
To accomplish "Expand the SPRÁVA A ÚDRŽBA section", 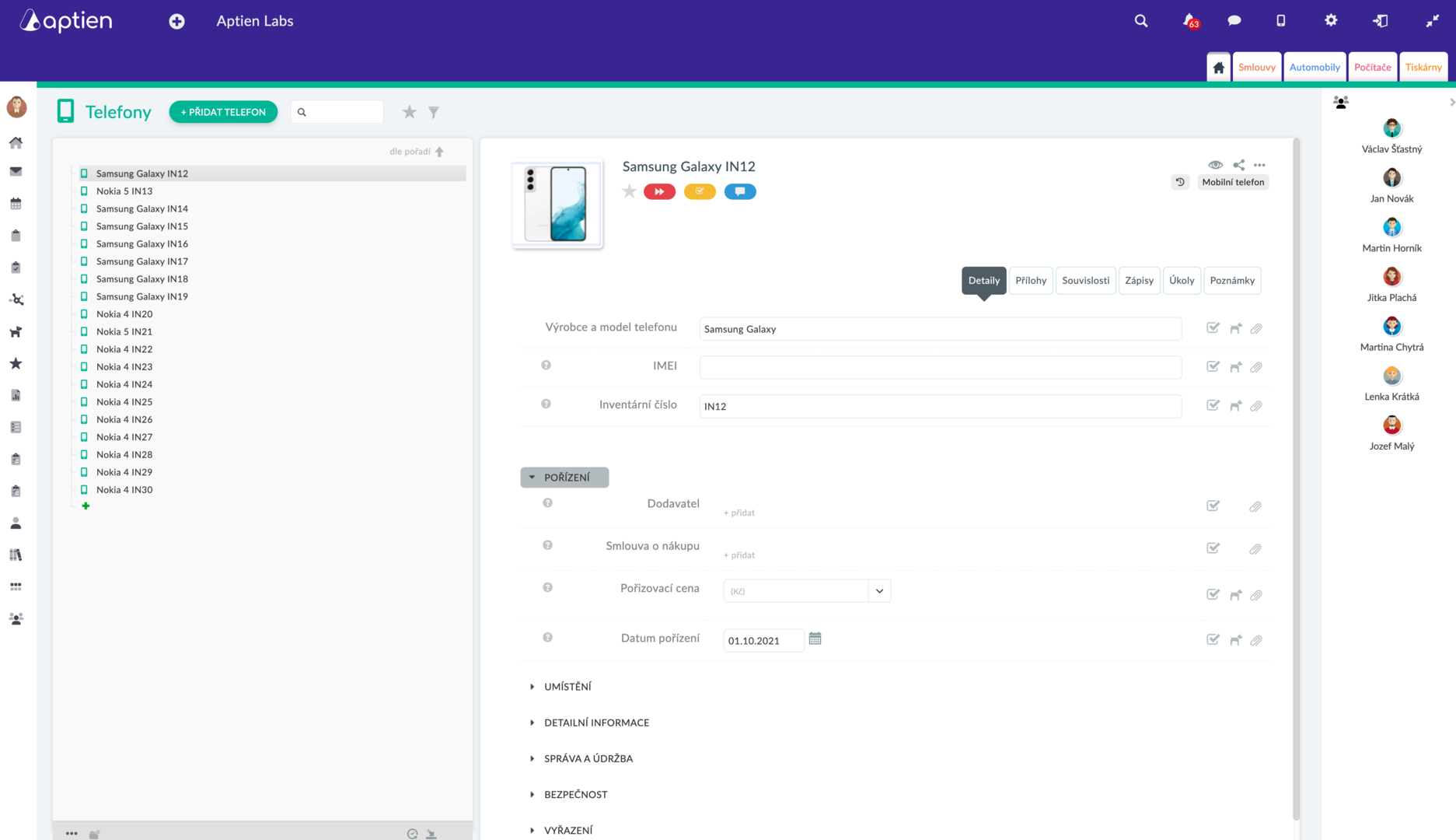I will [581, 758].
